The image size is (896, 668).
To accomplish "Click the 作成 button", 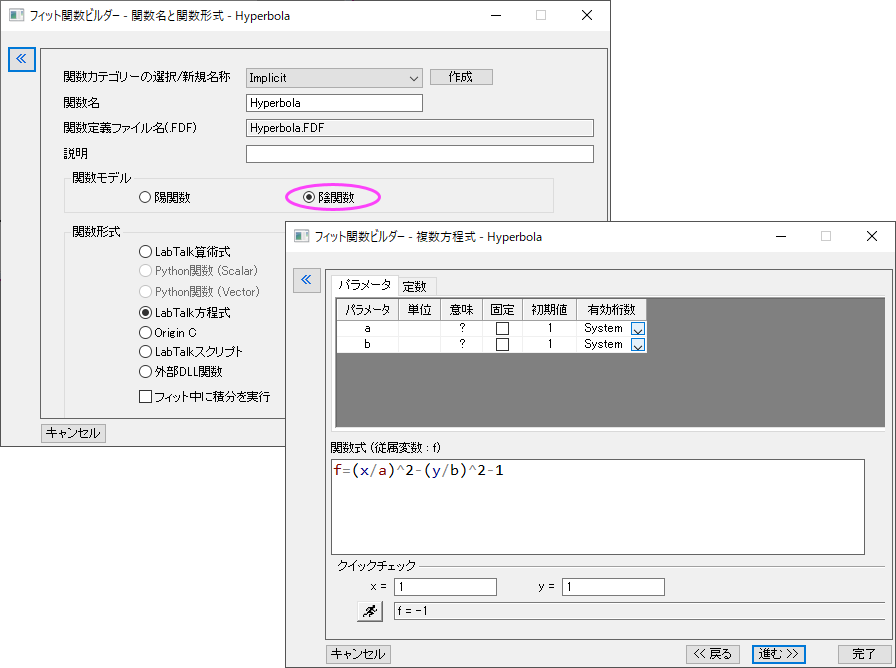I will [x=461, y=77].
